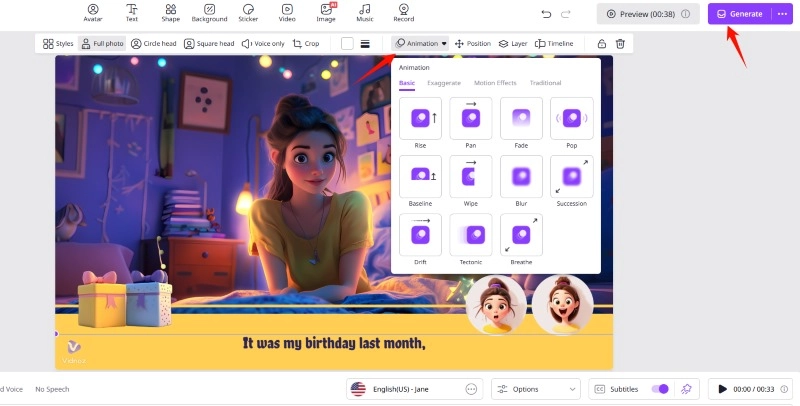Image resolution: width=800 pixels, height=406 pixels.
Task: Click the Generate button
Action: click(739, 14)
